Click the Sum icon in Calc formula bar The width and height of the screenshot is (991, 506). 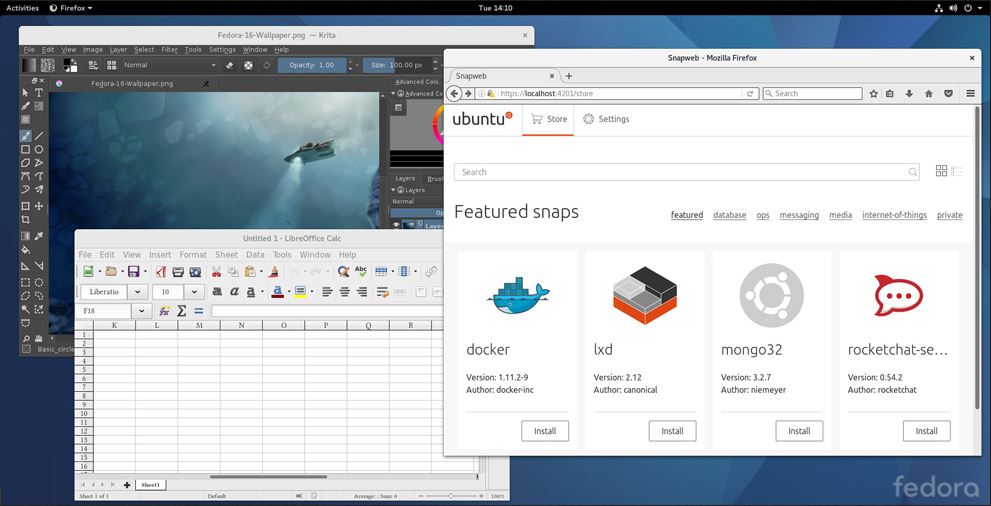[182, 311]
